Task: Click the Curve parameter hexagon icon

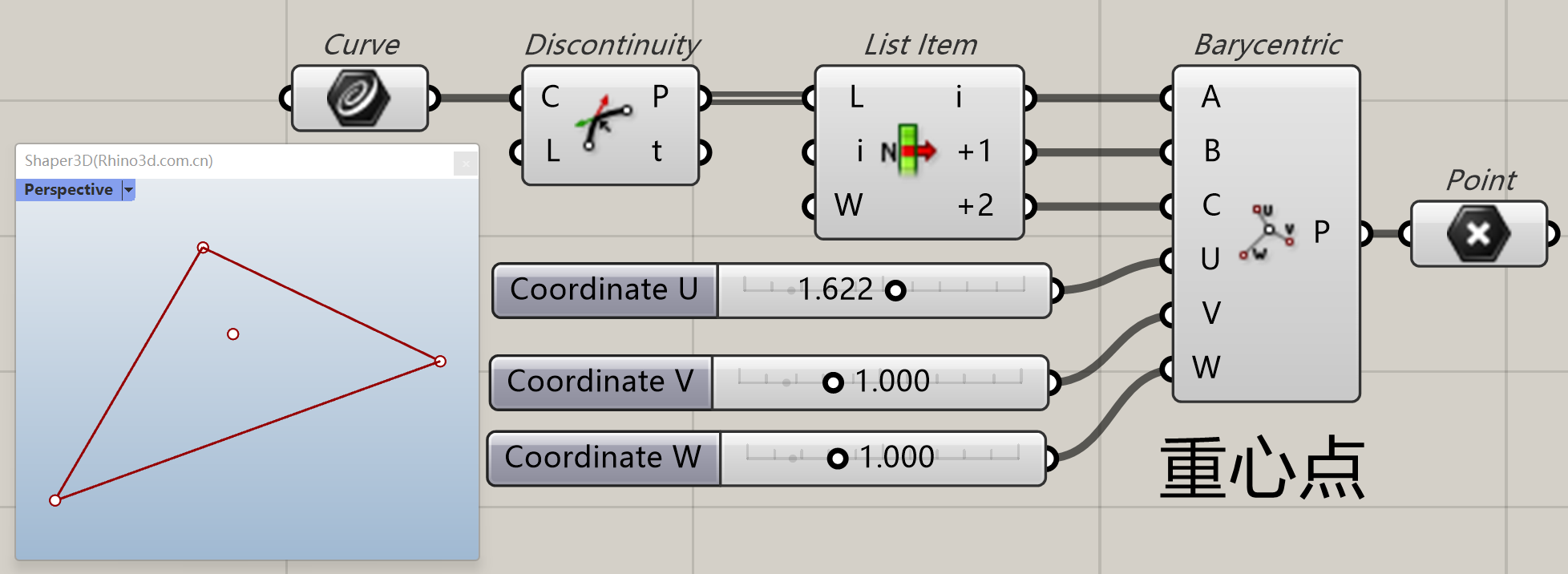Action: (358, 99)
